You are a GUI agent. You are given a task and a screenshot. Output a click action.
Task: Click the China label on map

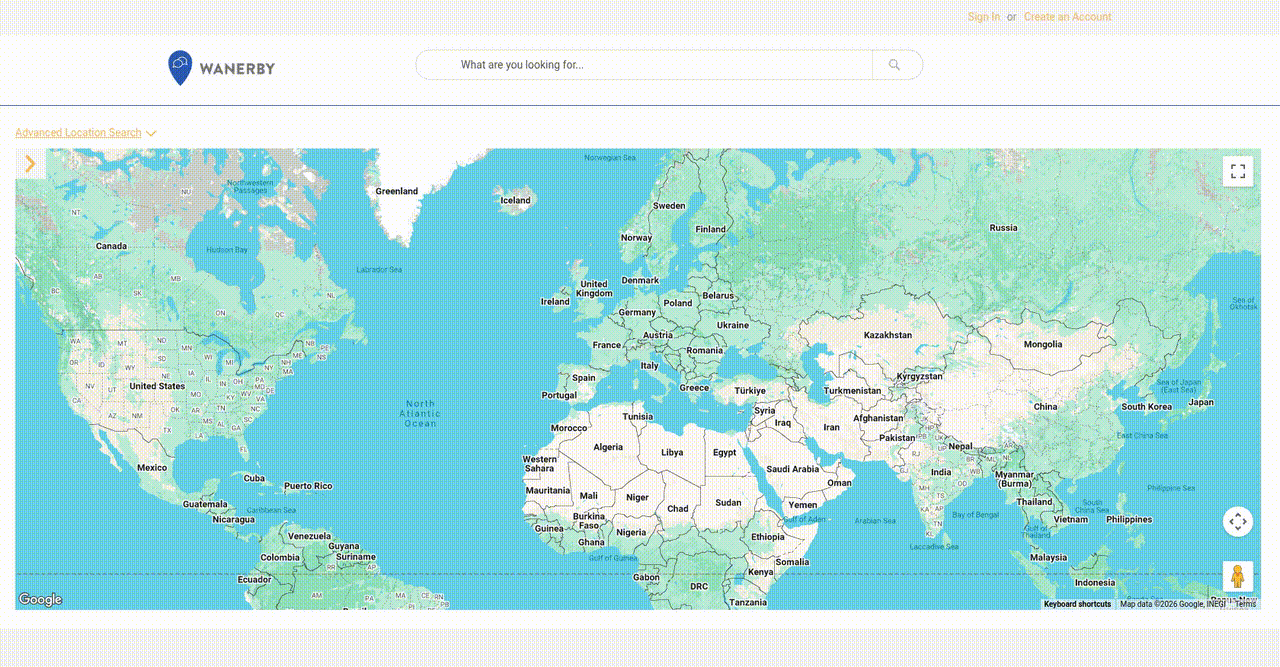(x=1045, y=407)
